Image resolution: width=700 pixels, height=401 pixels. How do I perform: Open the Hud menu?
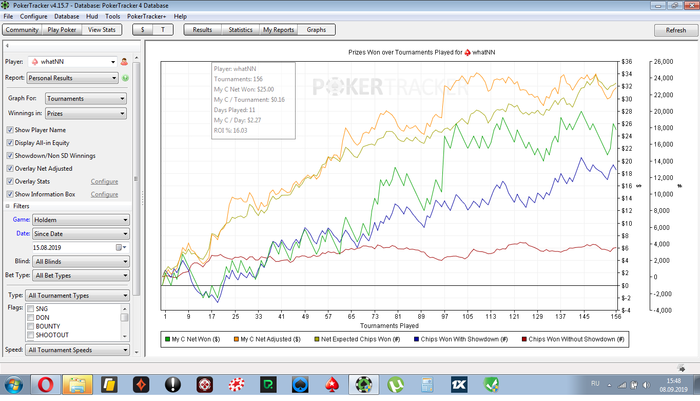click(x=92, y=16)
